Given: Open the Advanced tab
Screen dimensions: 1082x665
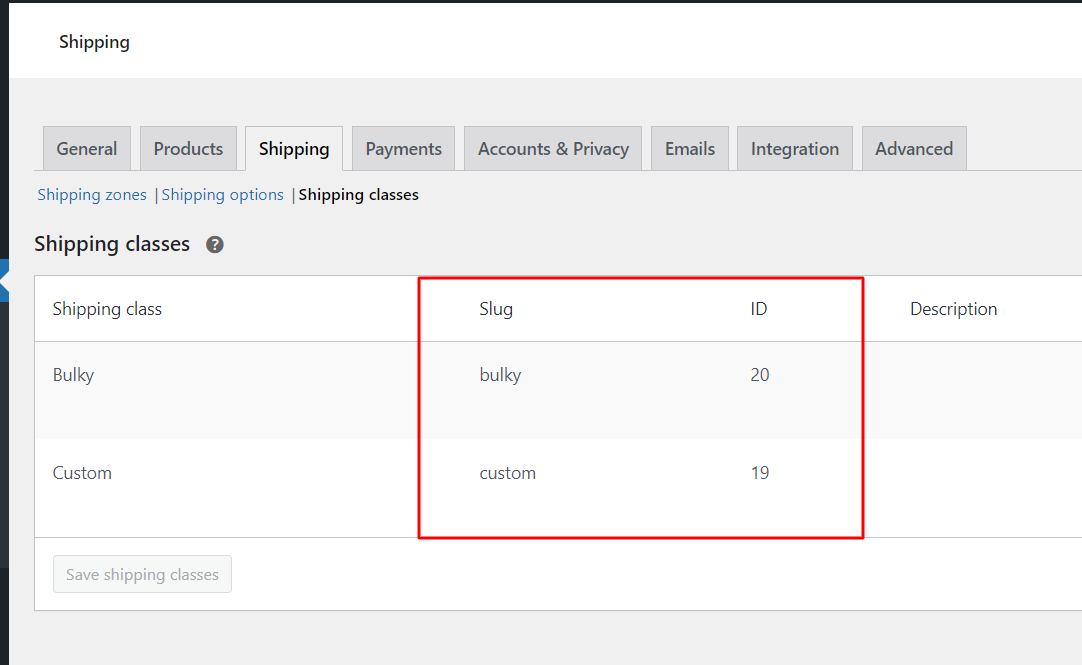Looking at the screenshot, I should [914, 148].
